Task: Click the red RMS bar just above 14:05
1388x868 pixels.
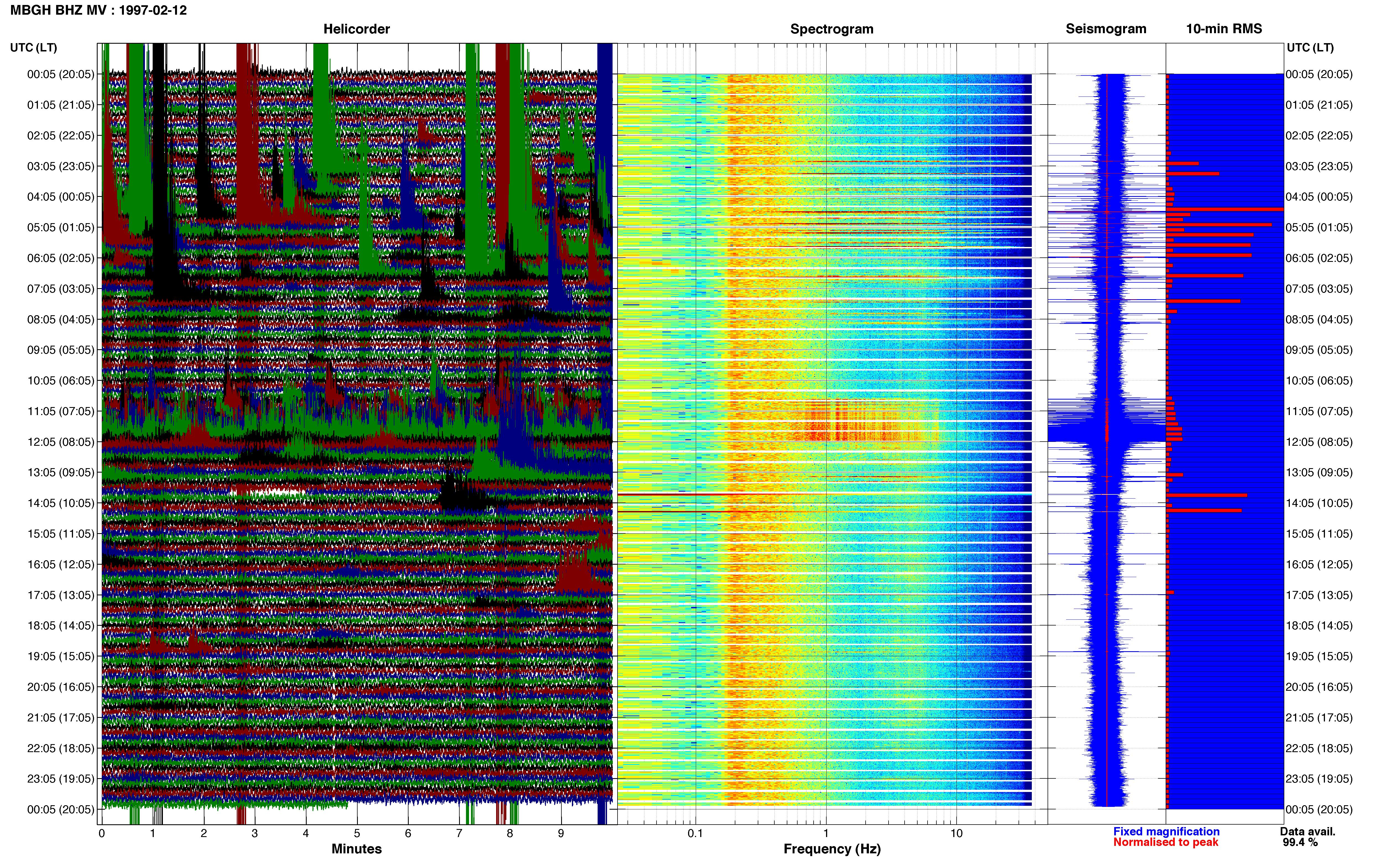Action: 1207,495
